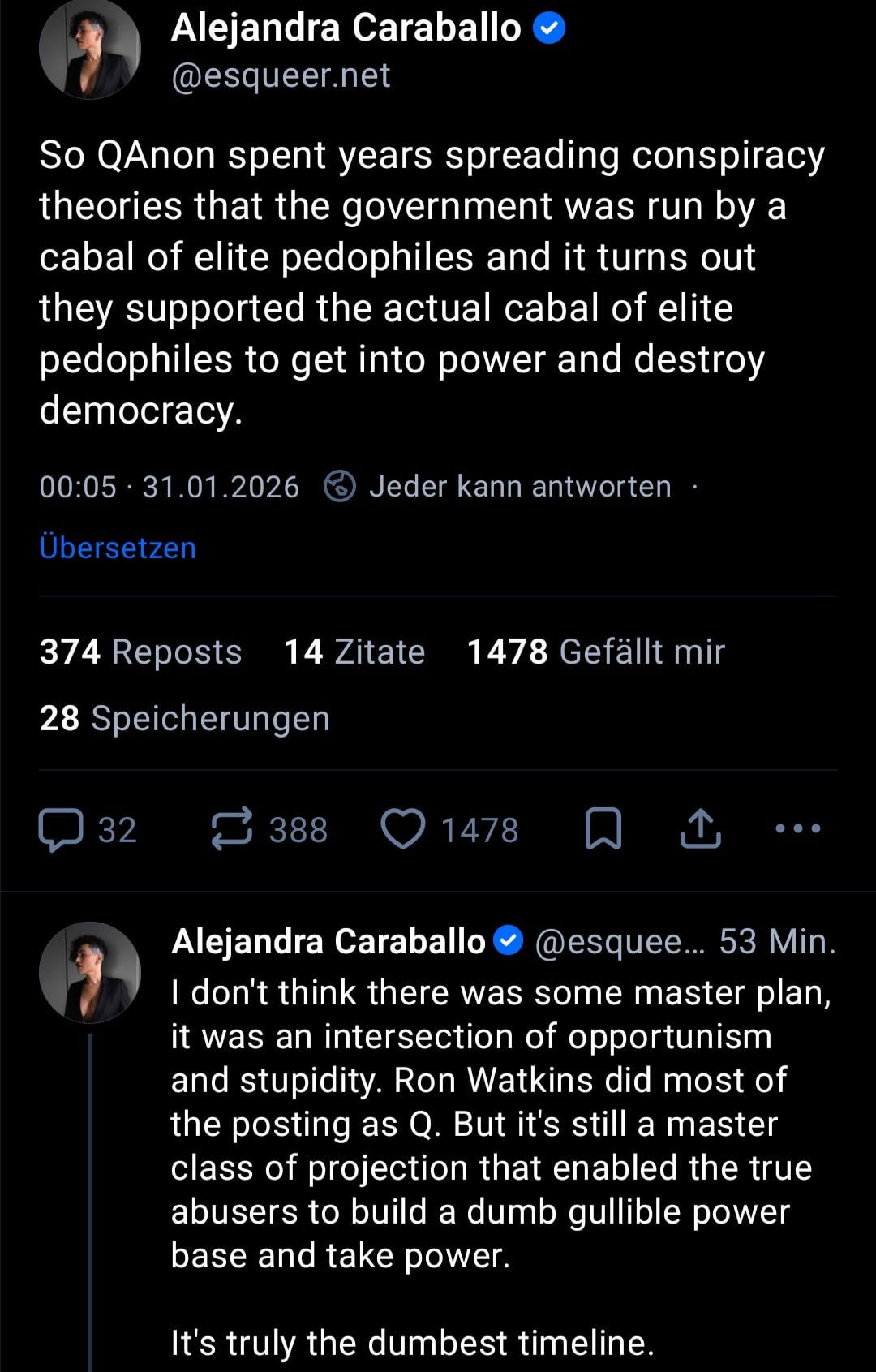Tap the repost arrows icon
This screenshot has width=876, height=1372.
[x=232, y=829]
